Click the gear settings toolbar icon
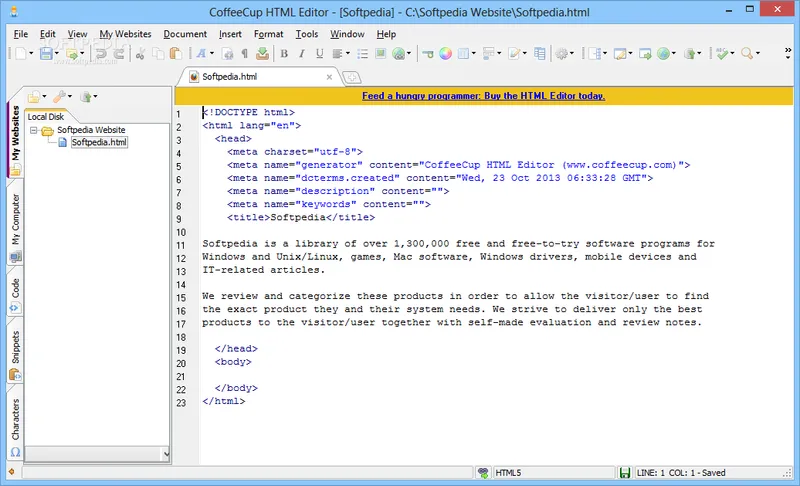 point(562,53)
